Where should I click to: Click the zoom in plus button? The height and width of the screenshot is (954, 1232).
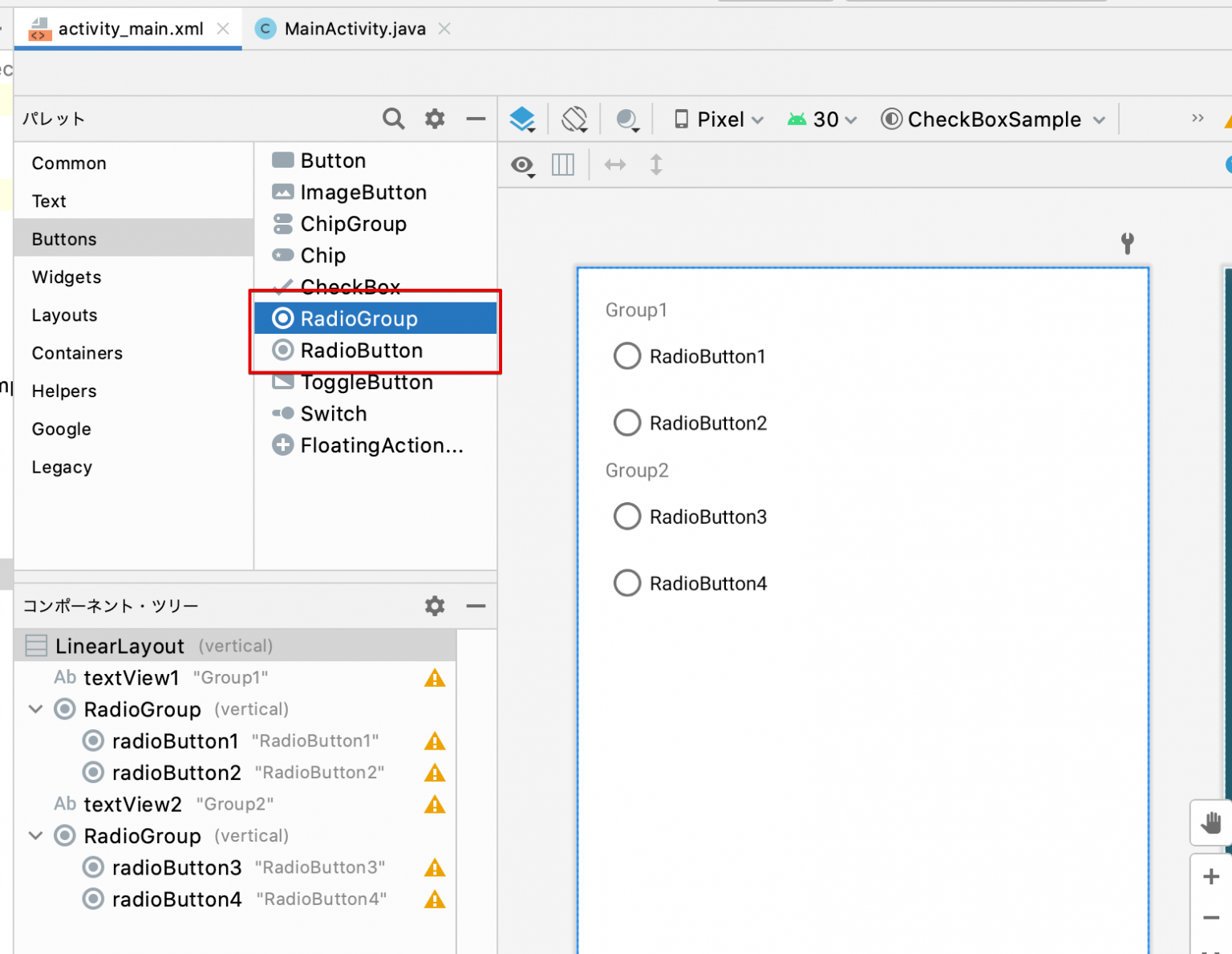[1210, 876]
